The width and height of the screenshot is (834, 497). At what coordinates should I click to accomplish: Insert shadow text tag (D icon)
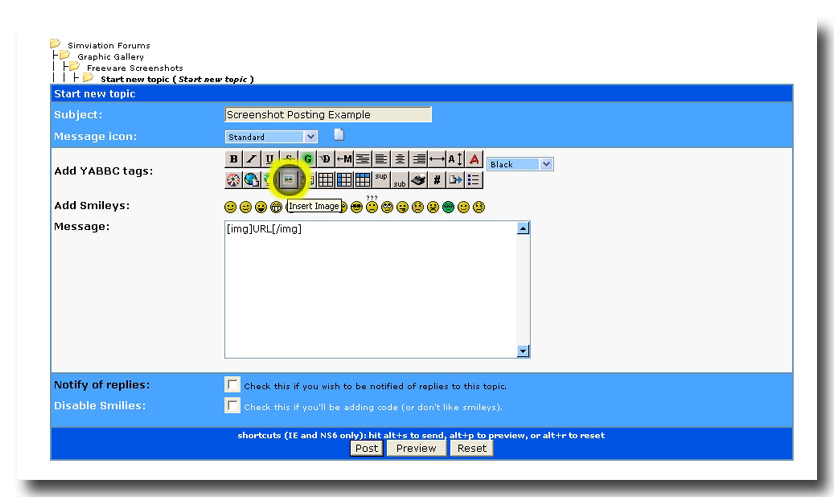click(x=326, y=159)
